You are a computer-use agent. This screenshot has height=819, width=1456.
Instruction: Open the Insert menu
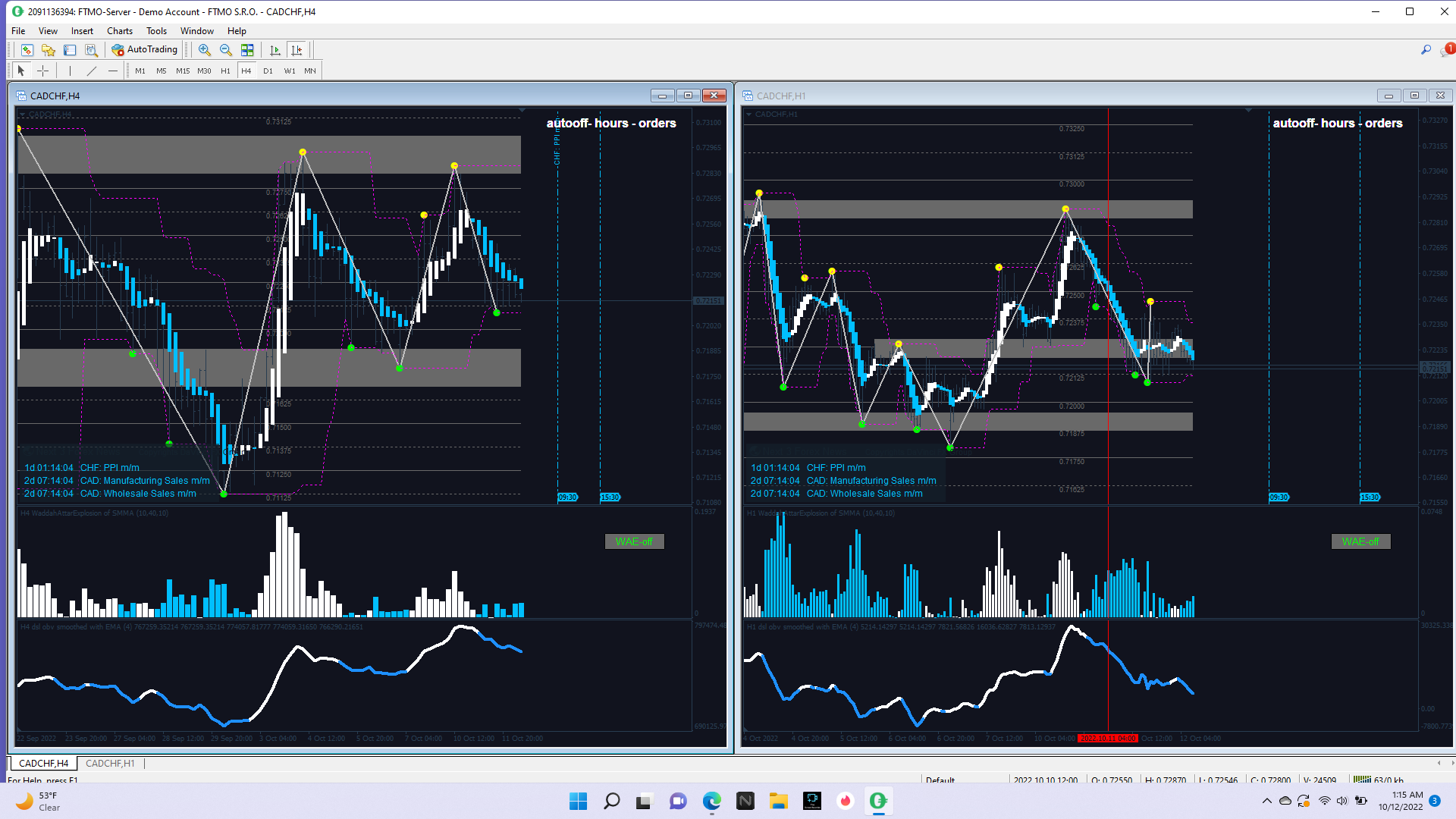coord(82,31)
